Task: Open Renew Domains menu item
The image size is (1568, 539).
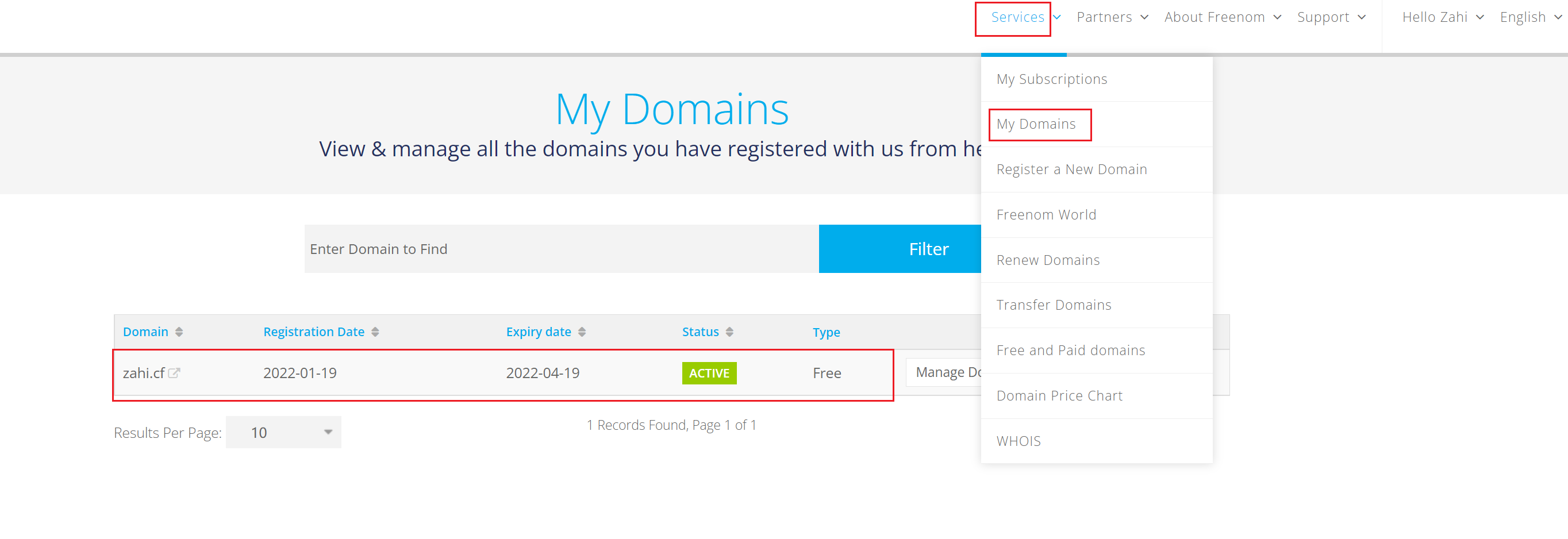Action: tap(1048, 260)
